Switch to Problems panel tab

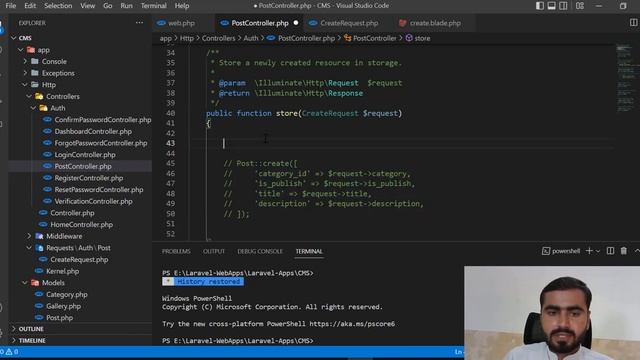176,251
